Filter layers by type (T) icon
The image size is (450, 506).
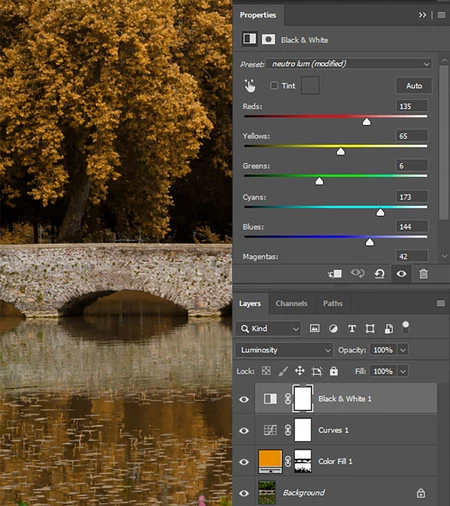click(x=352, y=329)
